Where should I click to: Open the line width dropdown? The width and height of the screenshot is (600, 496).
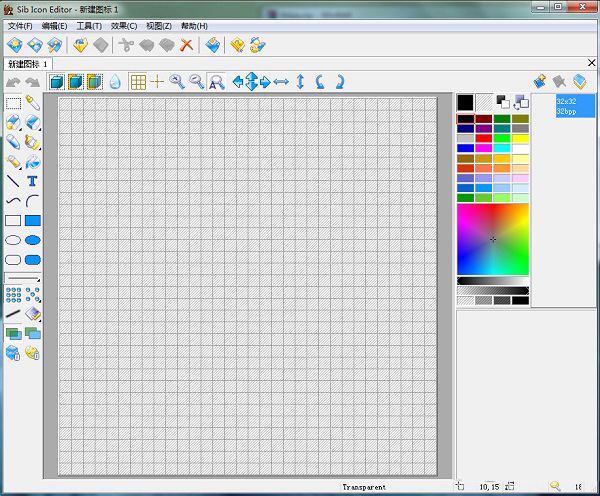22,278
